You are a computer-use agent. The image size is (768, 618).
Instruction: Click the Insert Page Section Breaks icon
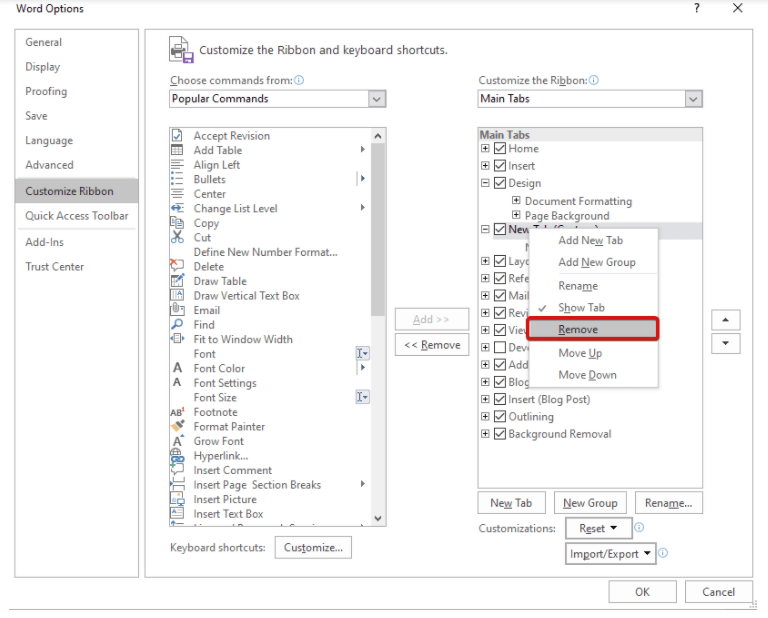pyautogui.click(x=177, y=484)
